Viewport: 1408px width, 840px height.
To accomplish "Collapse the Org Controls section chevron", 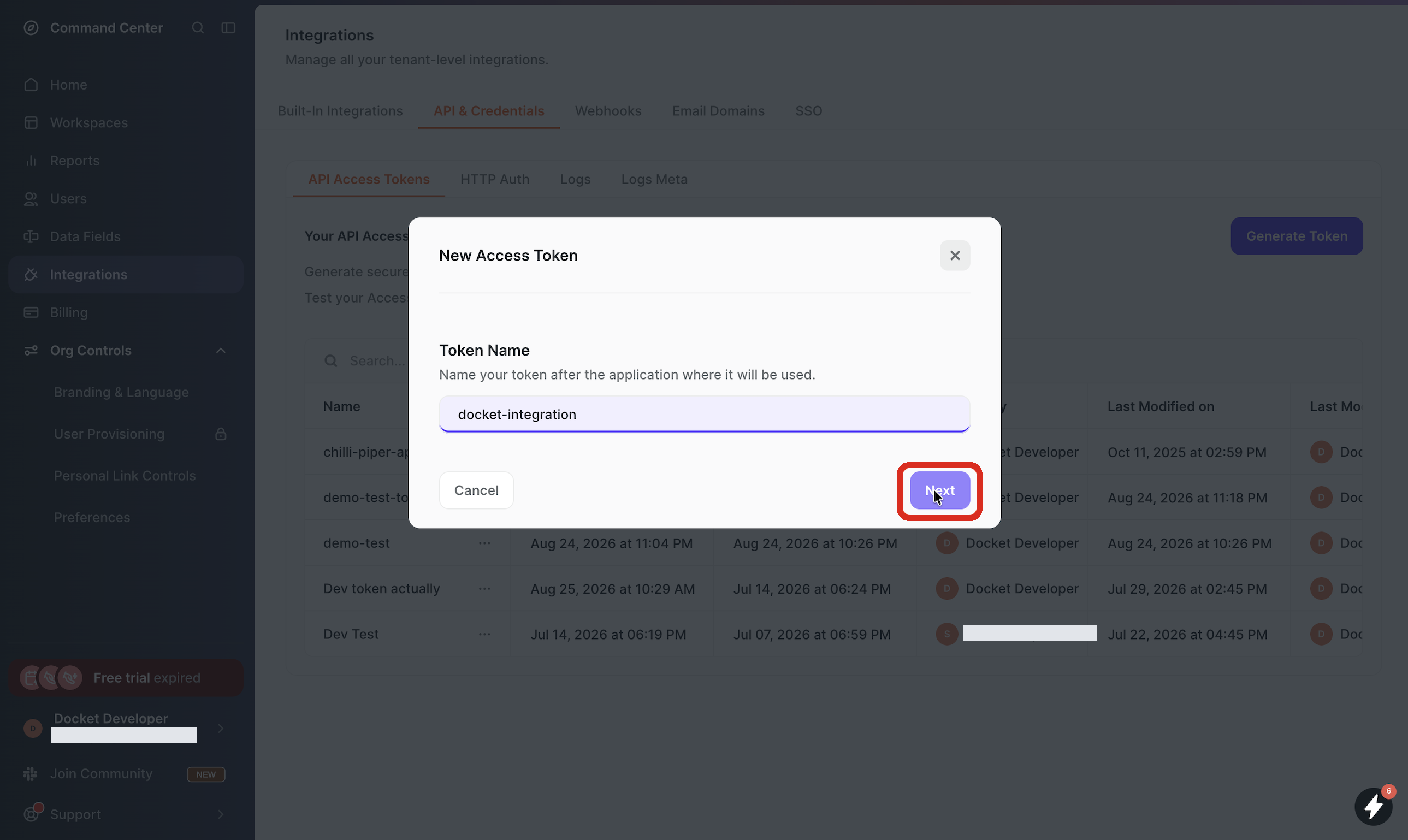I will (221, 351).
